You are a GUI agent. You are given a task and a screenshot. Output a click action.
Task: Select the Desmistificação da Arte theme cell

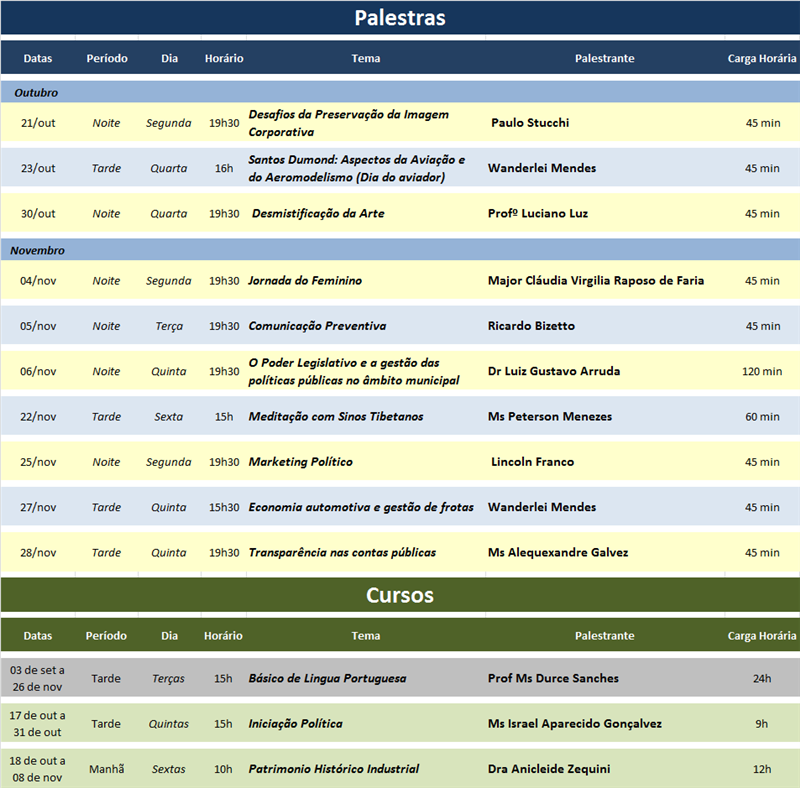(x=318, y=214)
